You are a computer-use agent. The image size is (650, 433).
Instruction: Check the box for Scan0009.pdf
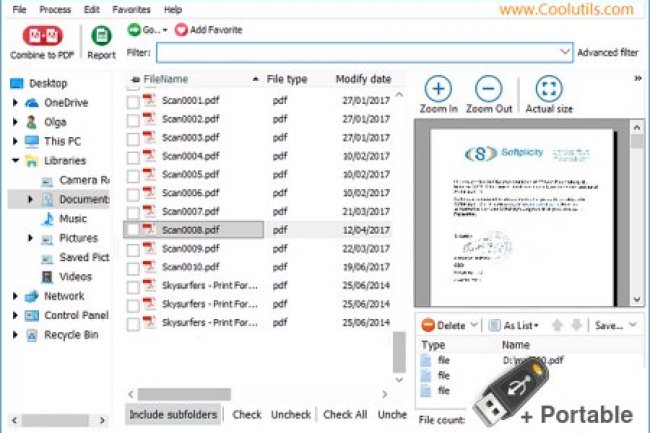133,250
